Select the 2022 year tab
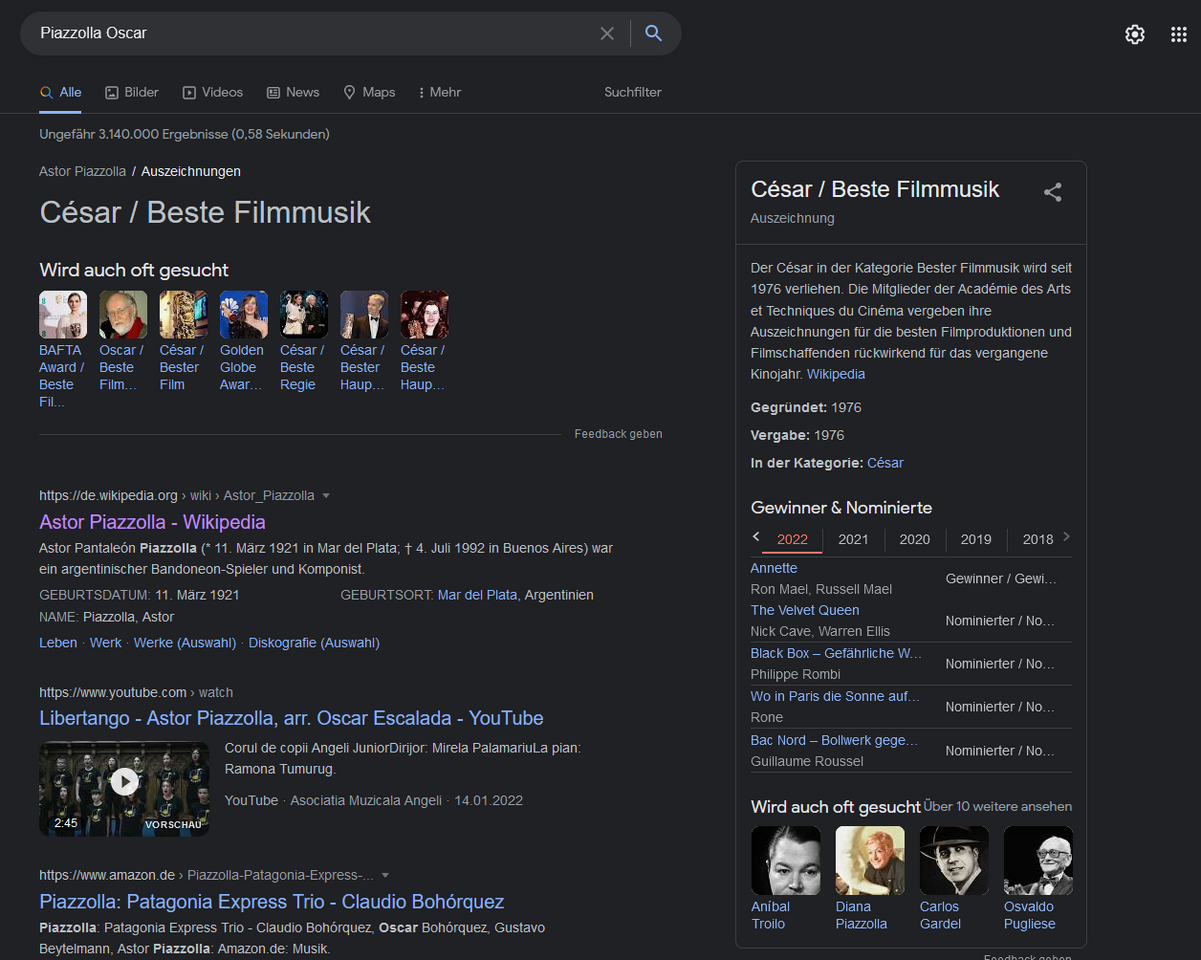The height and width of the screenshot is (960, 1201). (792, 539)
